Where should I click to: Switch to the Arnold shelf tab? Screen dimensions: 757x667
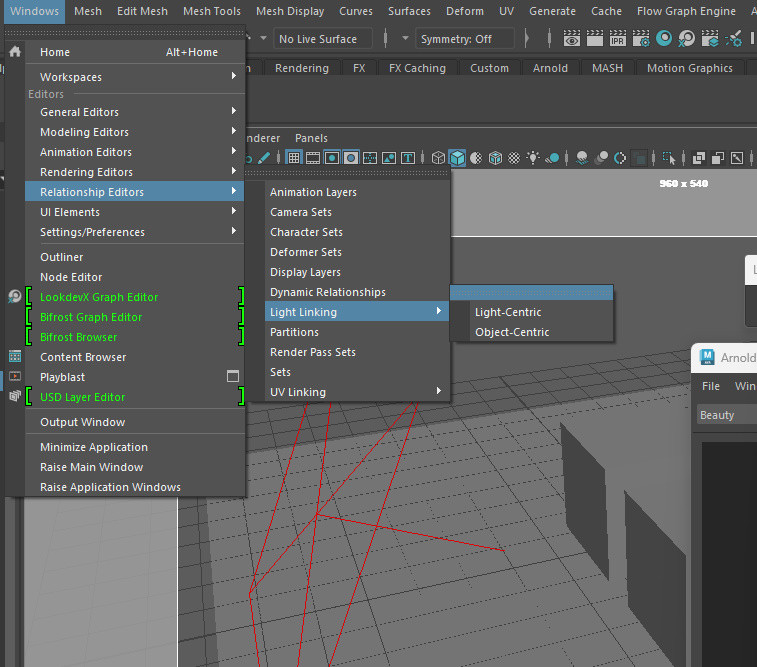tap(550, 68)
